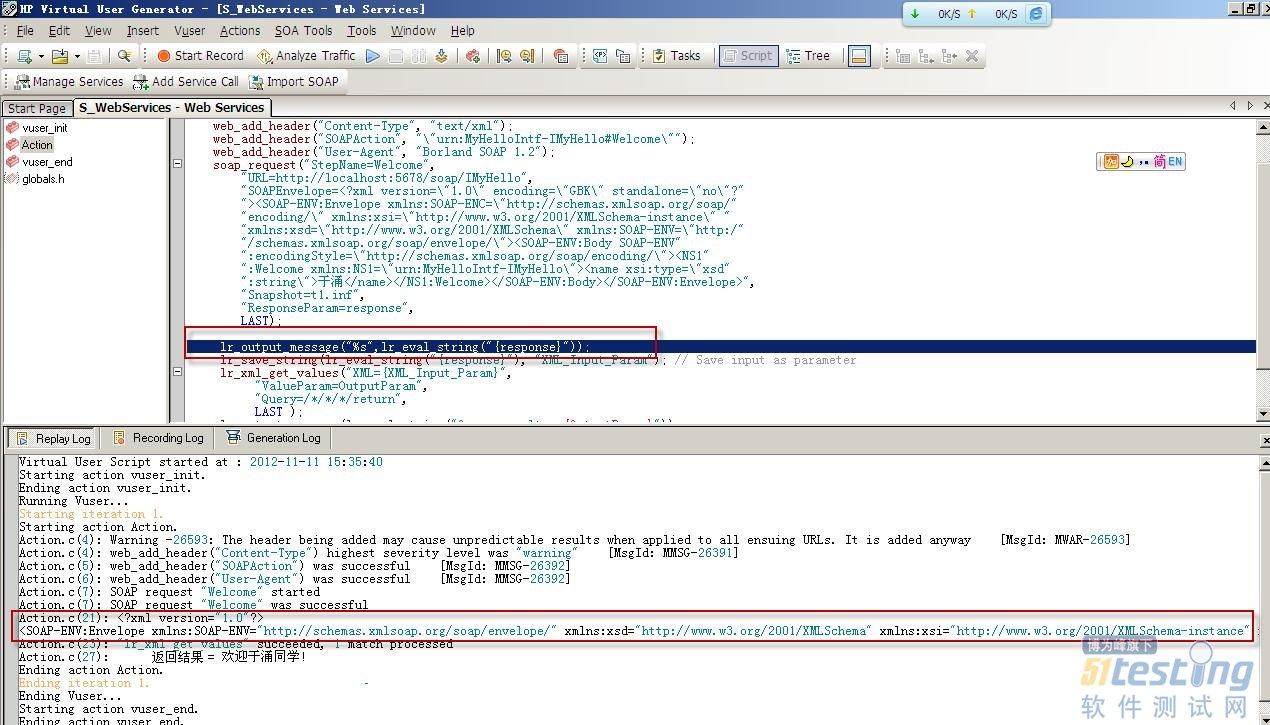Click the Run-Time Settings clock icon
Screen dimensions: 1270x725
505,56
